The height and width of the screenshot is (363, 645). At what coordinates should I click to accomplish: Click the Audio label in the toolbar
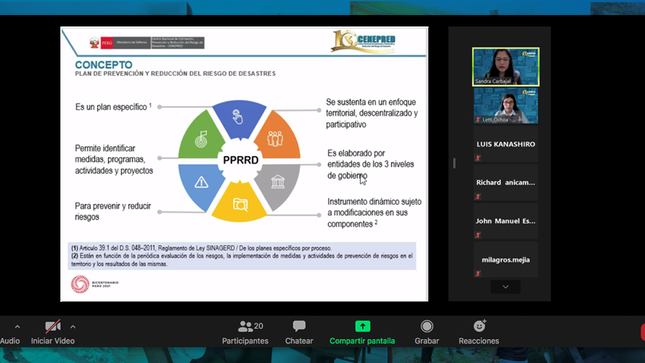click(x=10, y=341)
